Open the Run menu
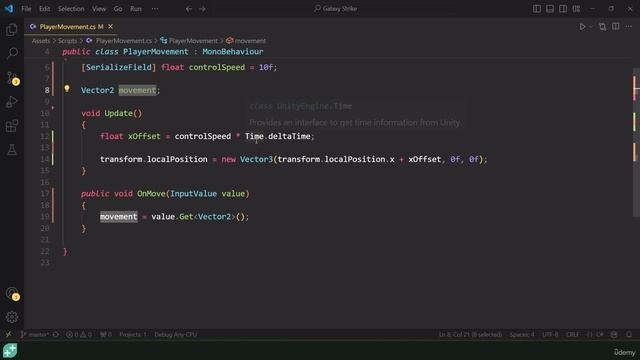 click(x=136, y=9)
